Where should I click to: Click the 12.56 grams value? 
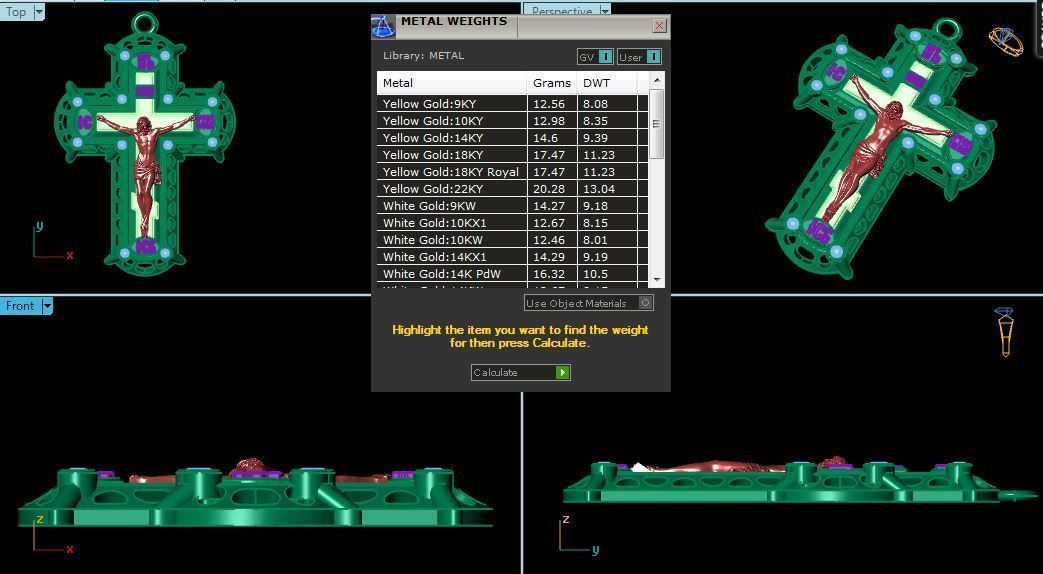pyautogui.click(x=549, y=104)
